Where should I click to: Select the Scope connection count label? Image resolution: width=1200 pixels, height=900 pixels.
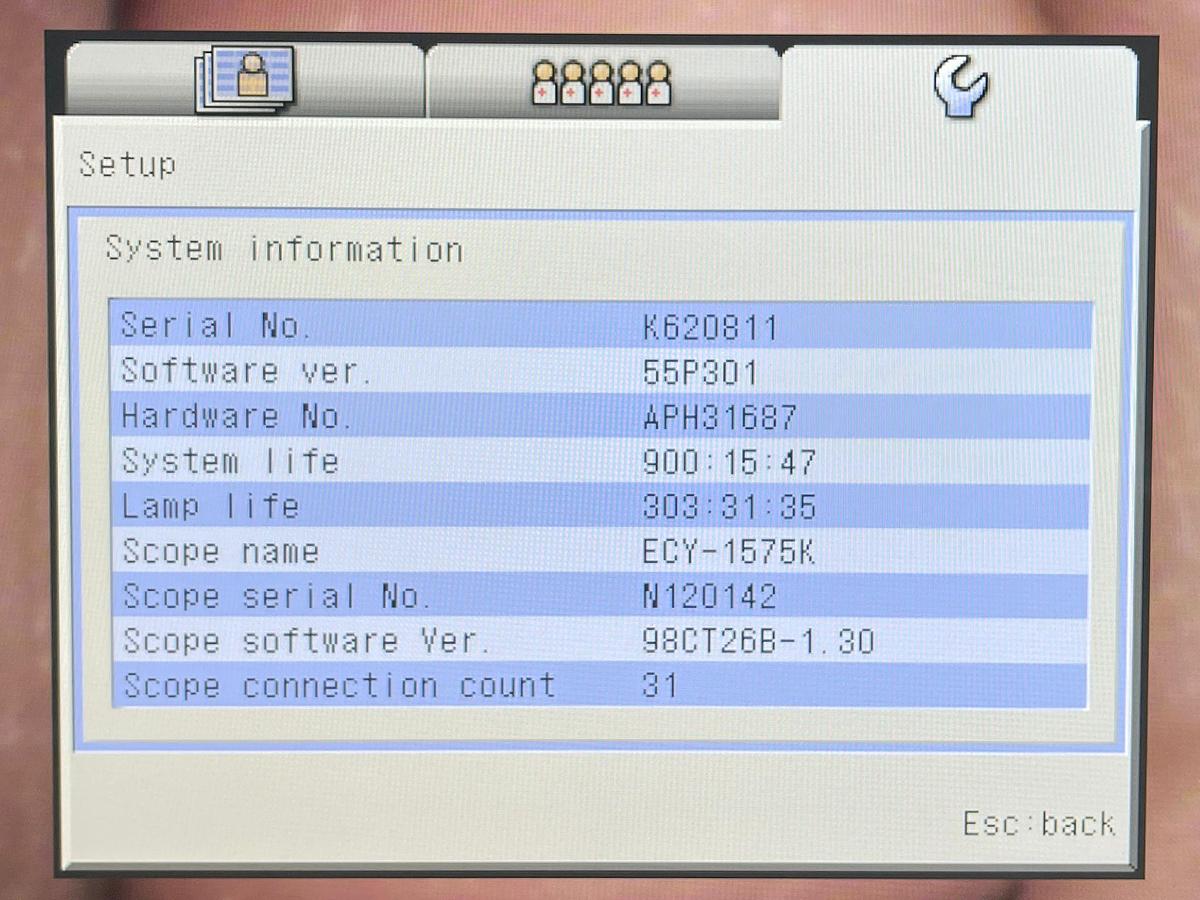338,687
